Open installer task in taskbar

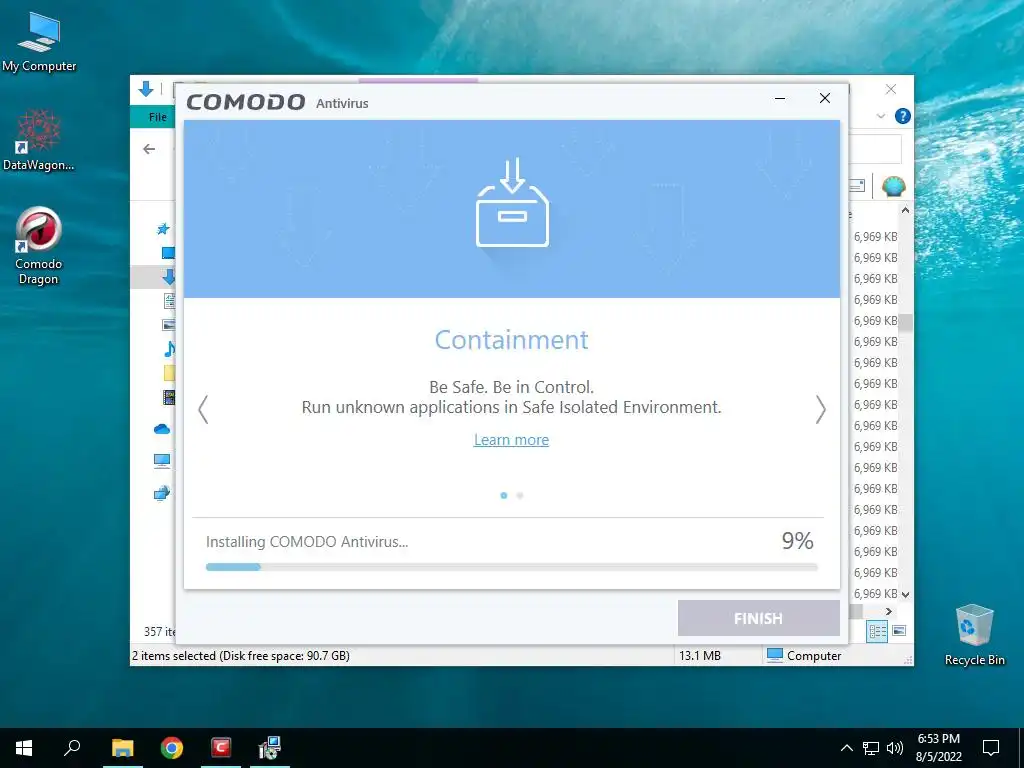pyautogui.click(x=269, y=748)
